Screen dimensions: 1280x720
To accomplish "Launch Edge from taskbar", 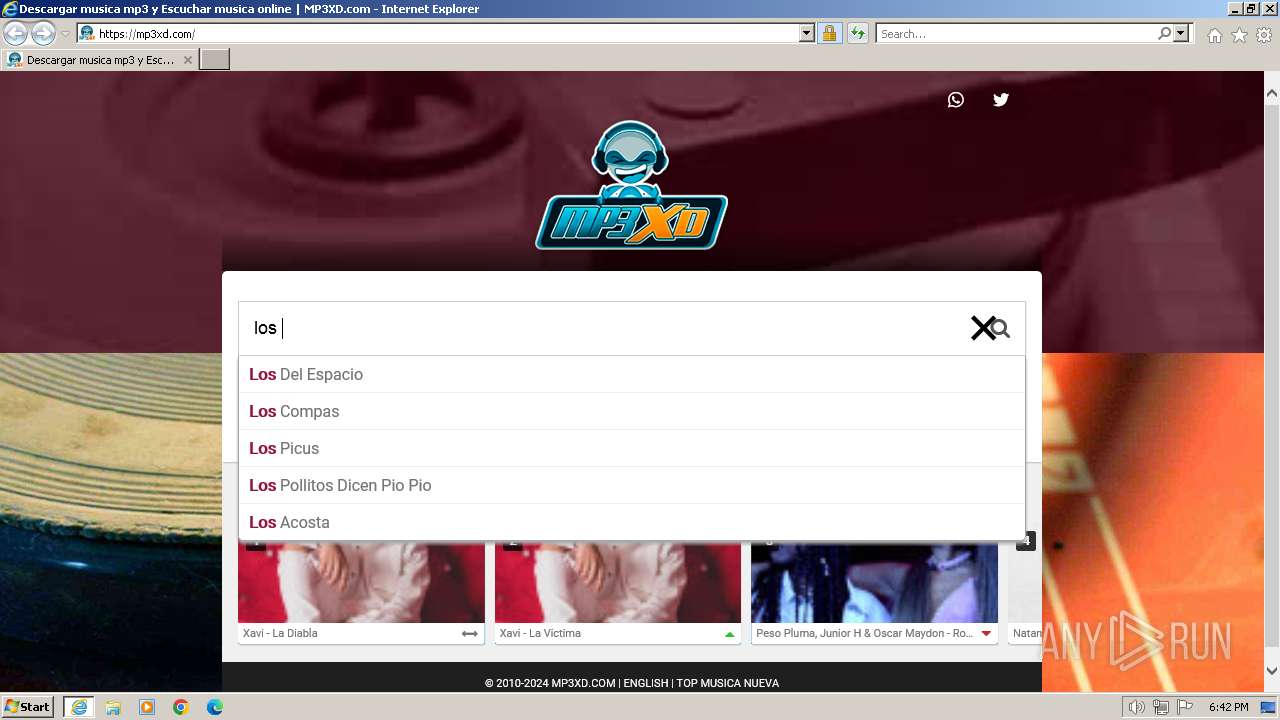I will coord(215,707).
